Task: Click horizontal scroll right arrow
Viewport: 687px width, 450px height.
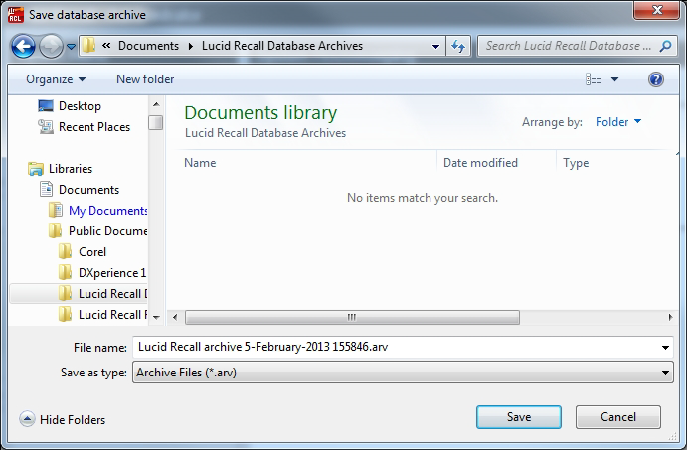Action: click(x=670, y=318)
